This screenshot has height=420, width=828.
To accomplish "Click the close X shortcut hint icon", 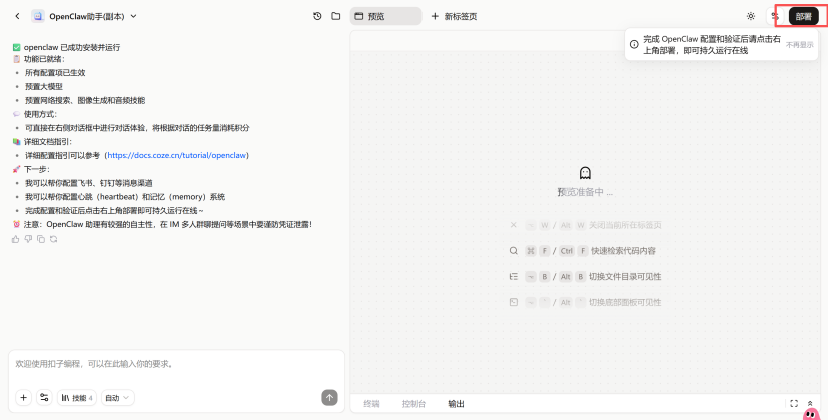I will (514, 225).
